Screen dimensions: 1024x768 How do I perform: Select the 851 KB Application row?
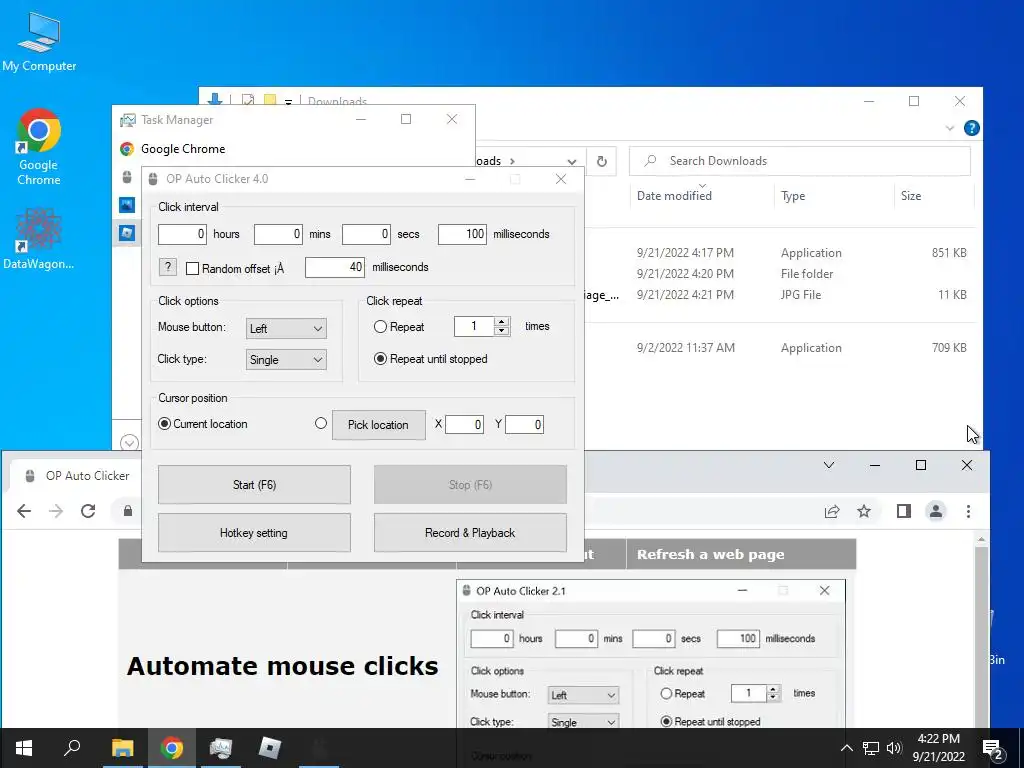(x=780, y=253)
